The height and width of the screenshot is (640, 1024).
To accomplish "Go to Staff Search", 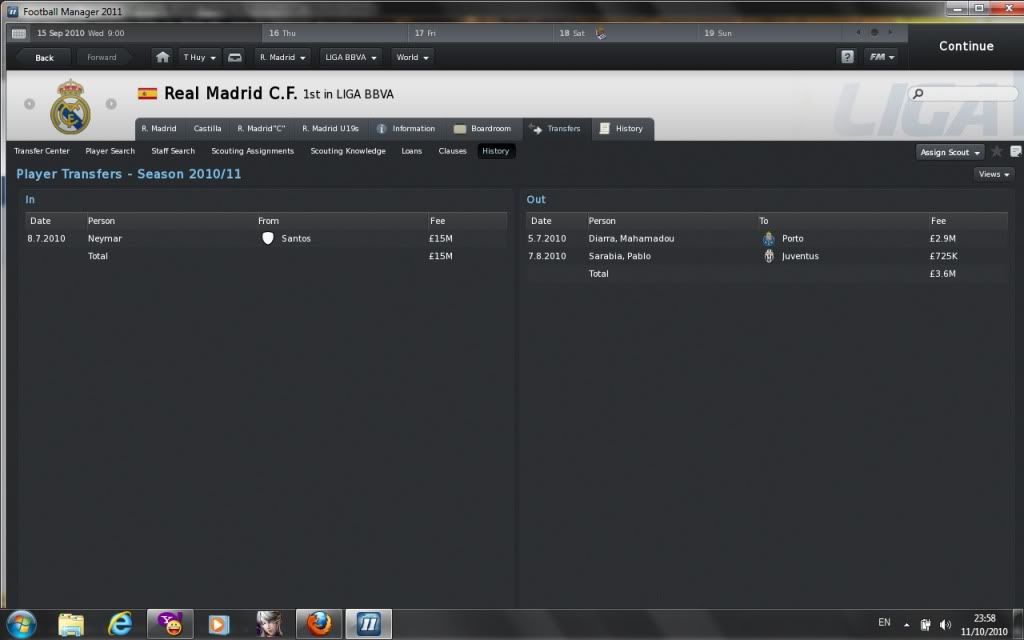I will point(173,151).
